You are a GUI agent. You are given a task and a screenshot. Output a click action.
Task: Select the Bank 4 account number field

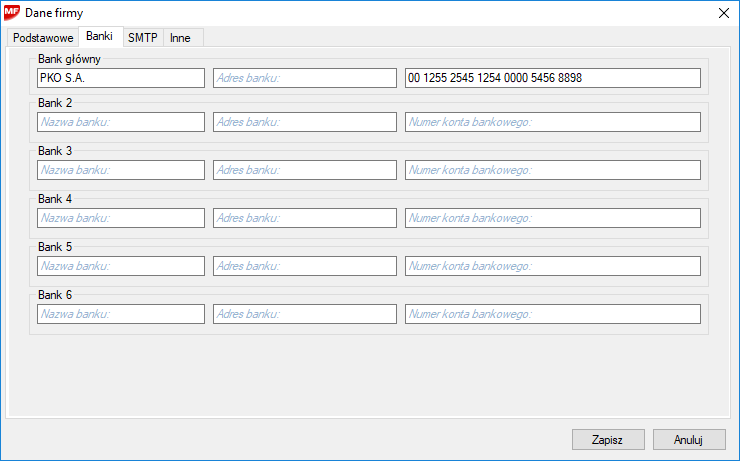[x=552, y=218]
